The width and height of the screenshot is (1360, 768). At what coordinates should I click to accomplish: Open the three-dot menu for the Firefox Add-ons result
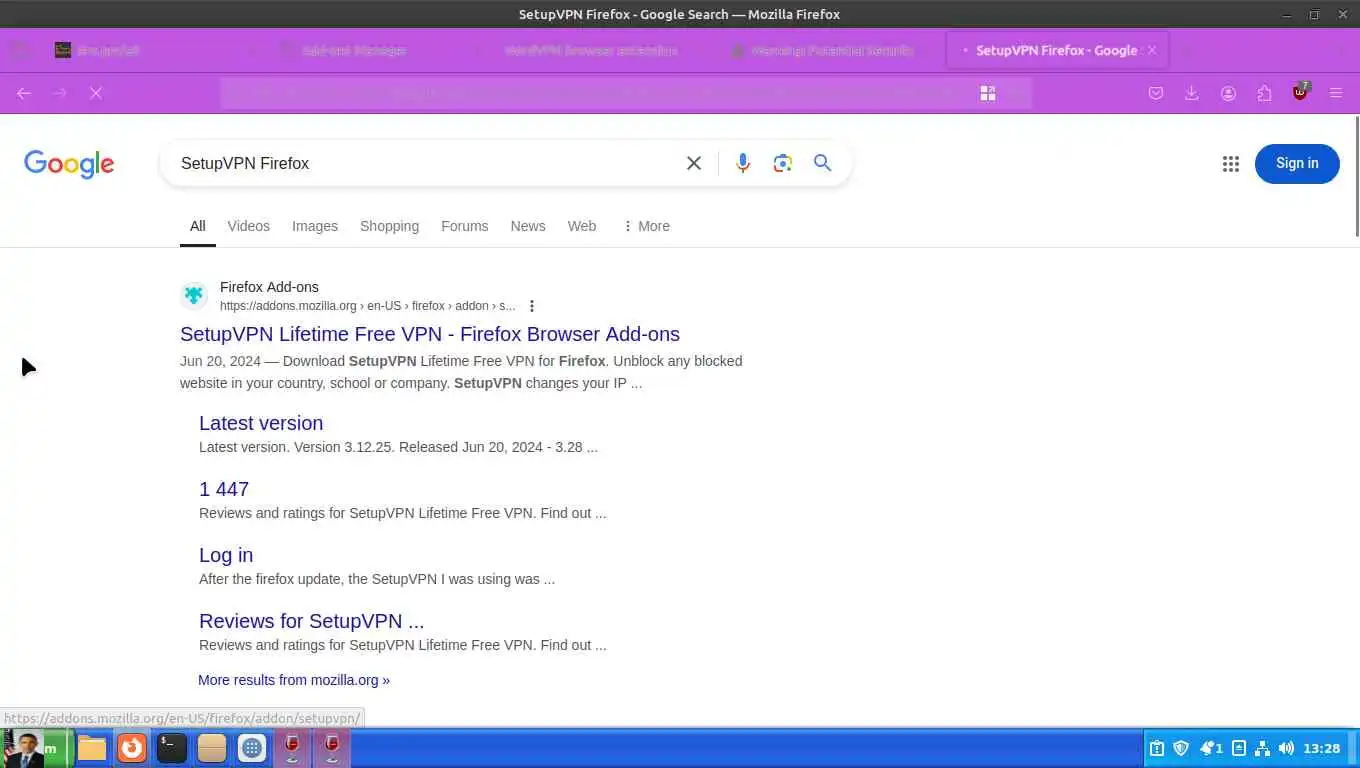pyautogui.click(x=532, y=306)
